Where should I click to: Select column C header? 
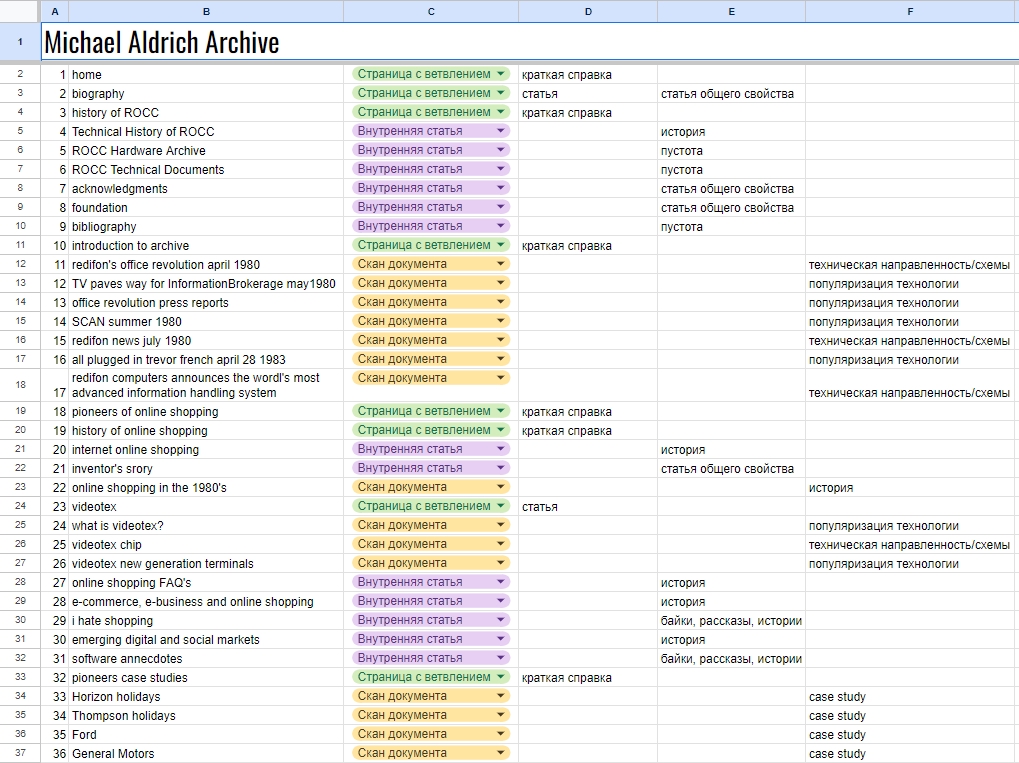pos(431,11)
